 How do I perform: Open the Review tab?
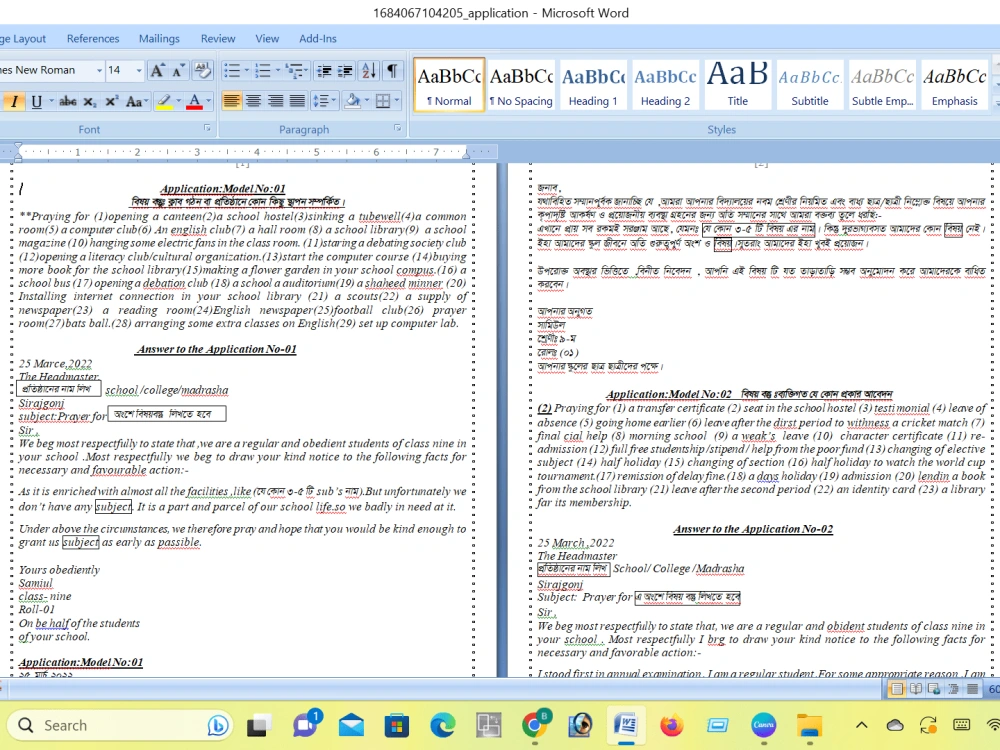click(218, 38)
